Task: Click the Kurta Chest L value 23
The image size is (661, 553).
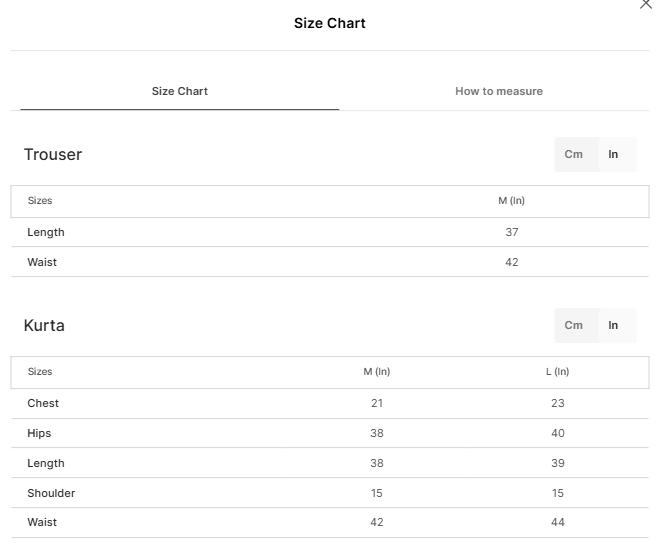Action: tap(558, 403)
